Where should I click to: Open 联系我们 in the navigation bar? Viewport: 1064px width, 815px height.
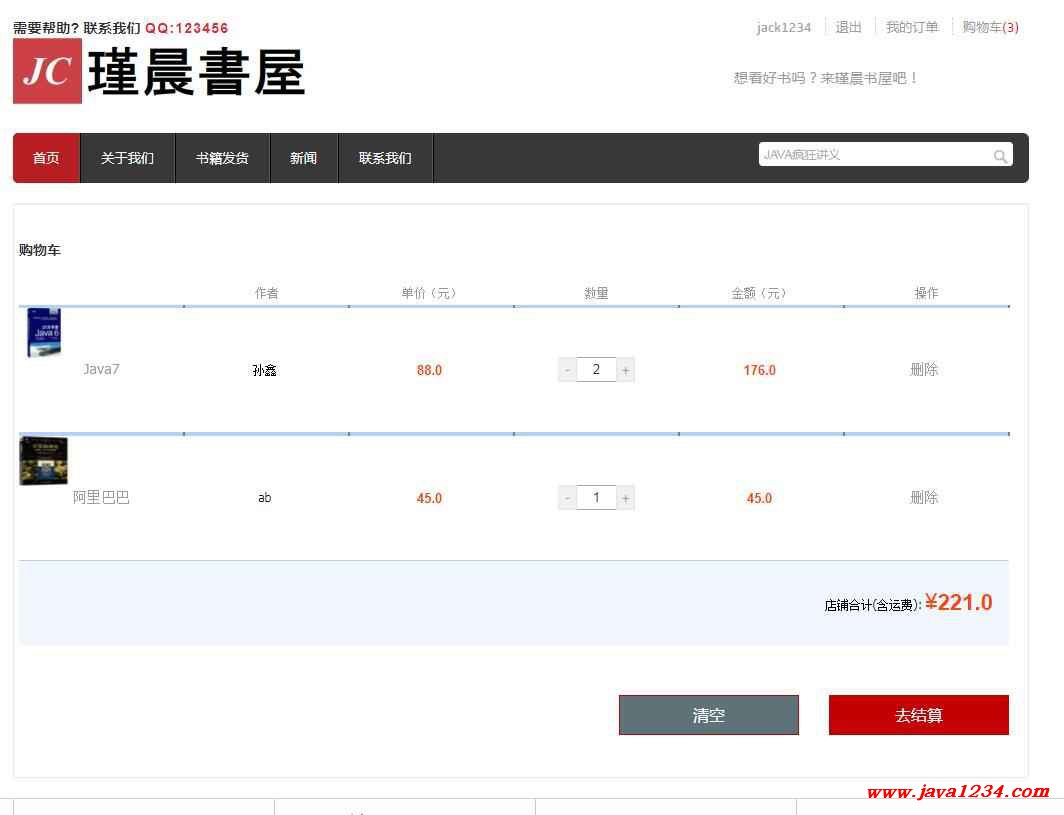pos(385,158)
